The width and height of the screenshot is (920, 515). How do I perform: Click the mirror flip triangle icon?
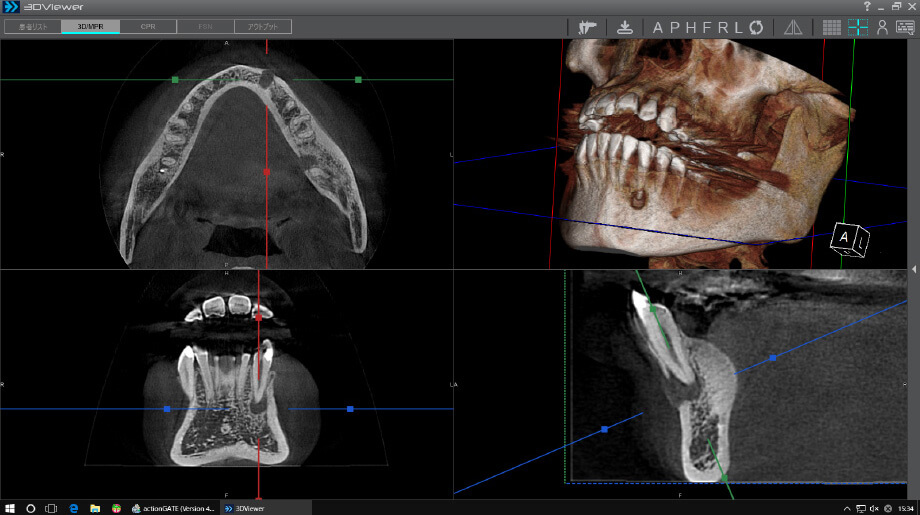(x=793, y=27)
